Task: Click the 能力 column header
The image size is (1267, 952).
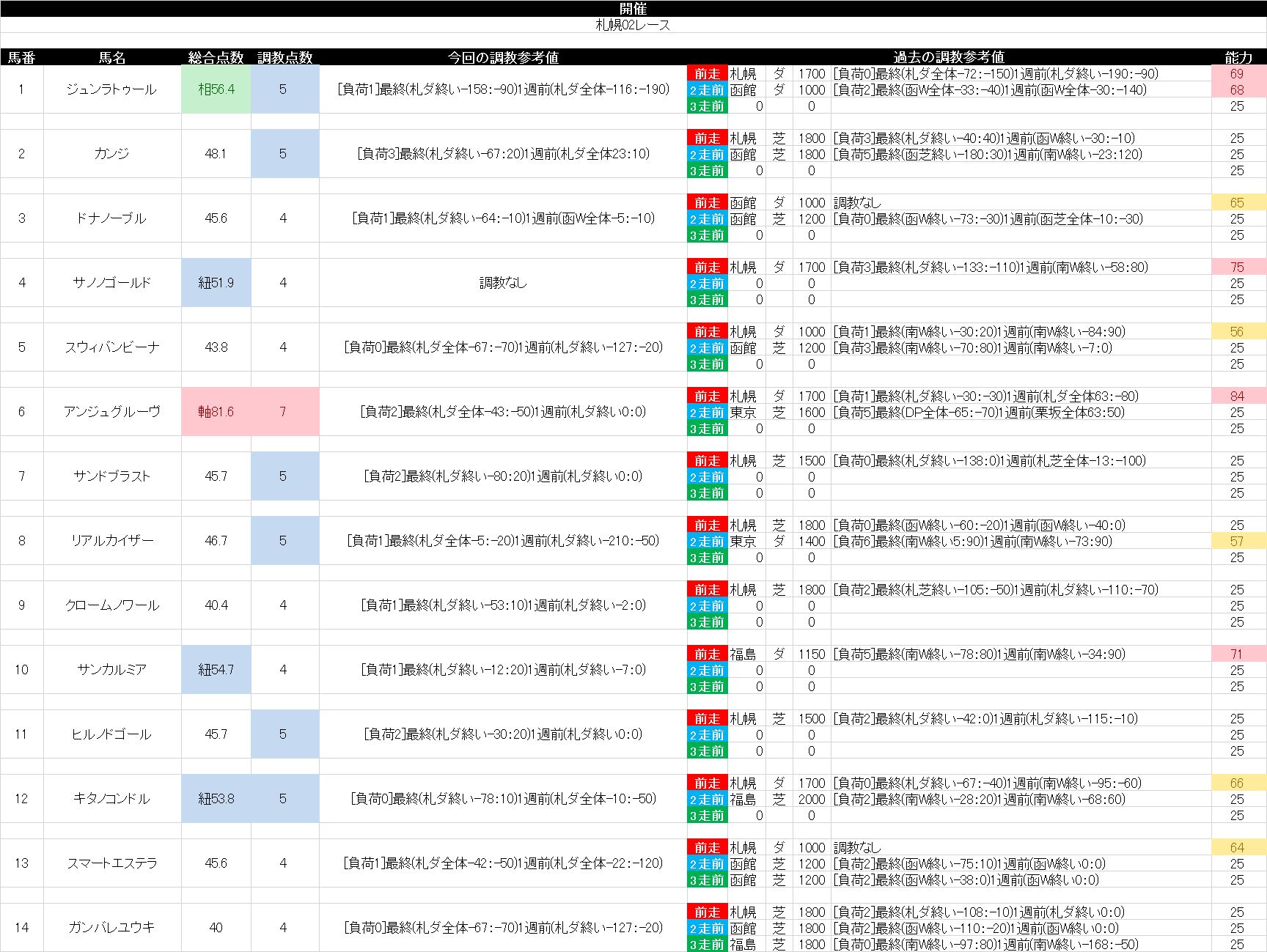Action: click(x=1238, y=57)
